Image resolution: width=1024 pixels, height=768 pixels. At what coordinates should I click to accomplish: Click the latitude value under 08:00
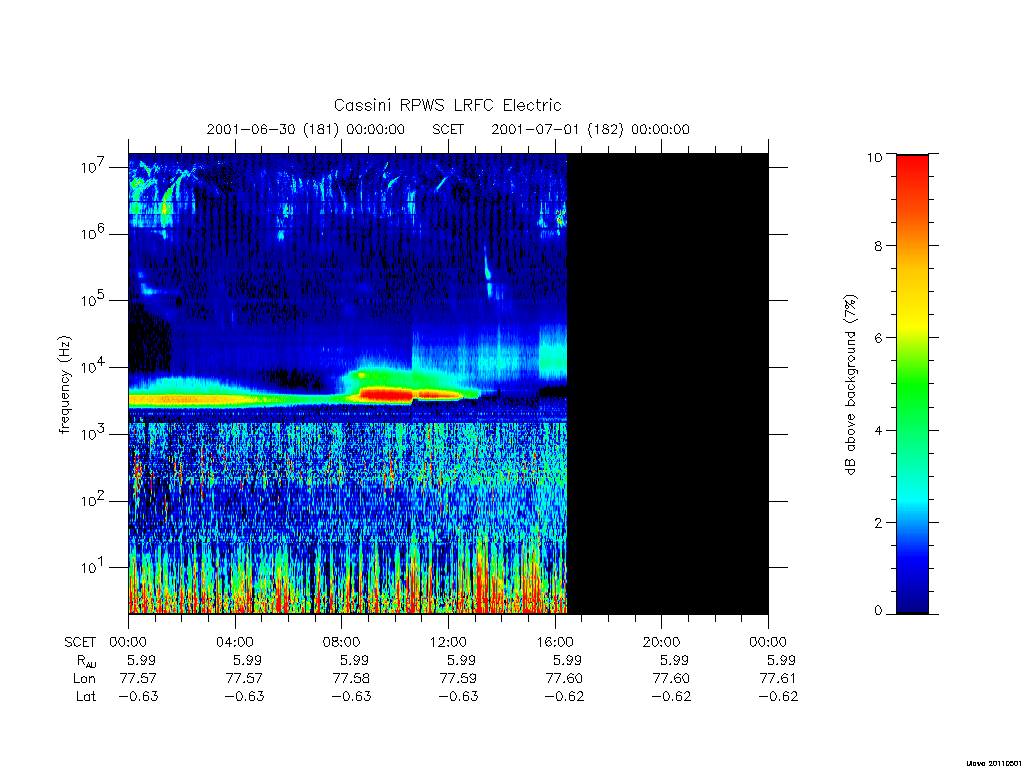(351, 696)
